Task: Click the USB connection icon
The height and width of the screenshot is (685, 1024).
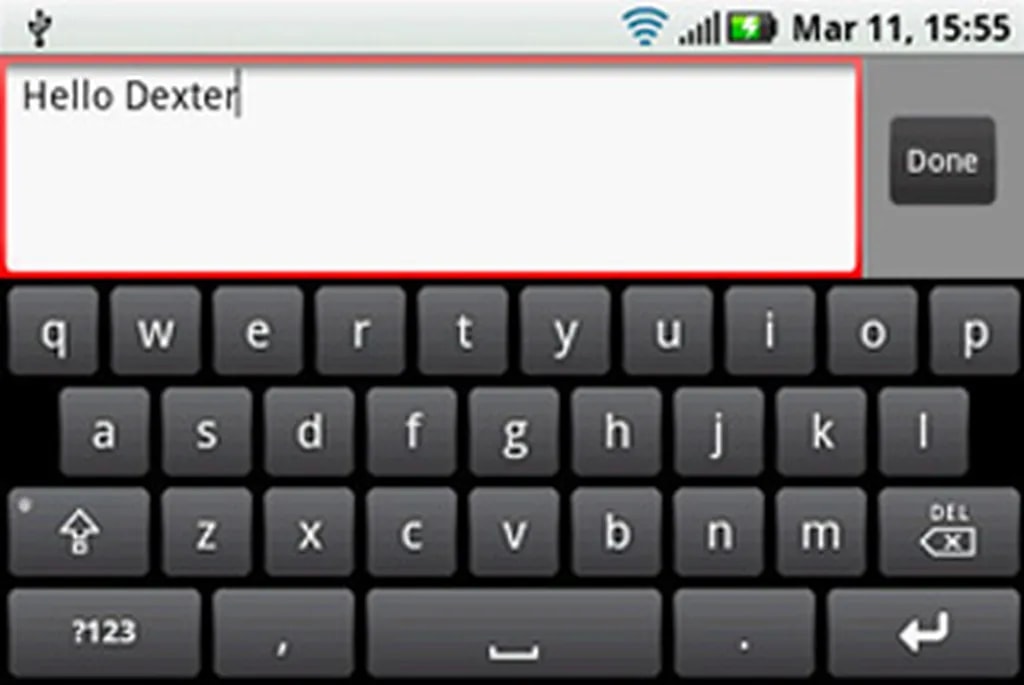Action: point(40,28)
